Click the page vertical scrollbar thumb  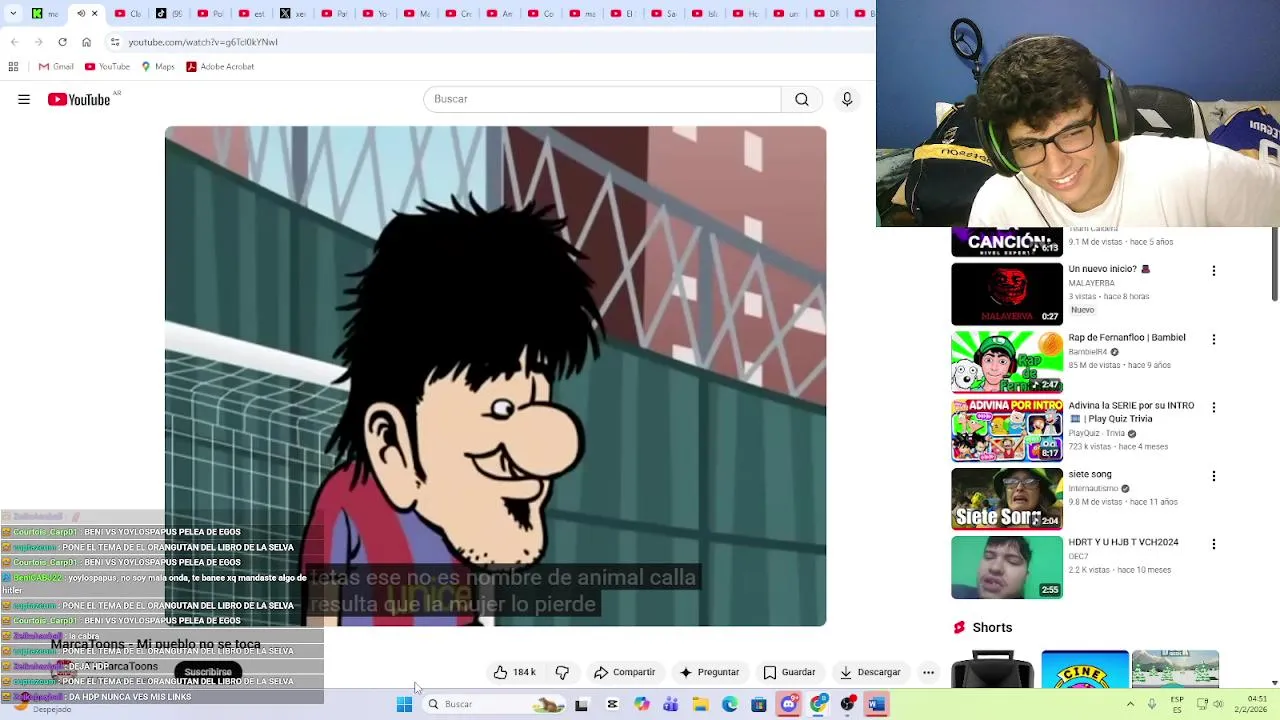pos(1275,263)
